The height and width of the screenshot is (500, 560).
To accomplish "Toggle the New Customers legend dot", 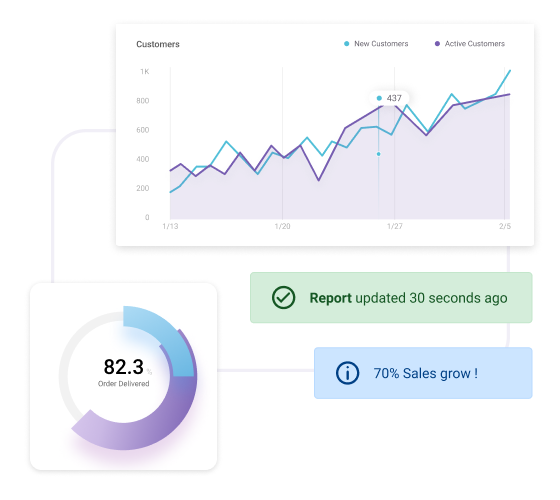I will tap(346, 44).
